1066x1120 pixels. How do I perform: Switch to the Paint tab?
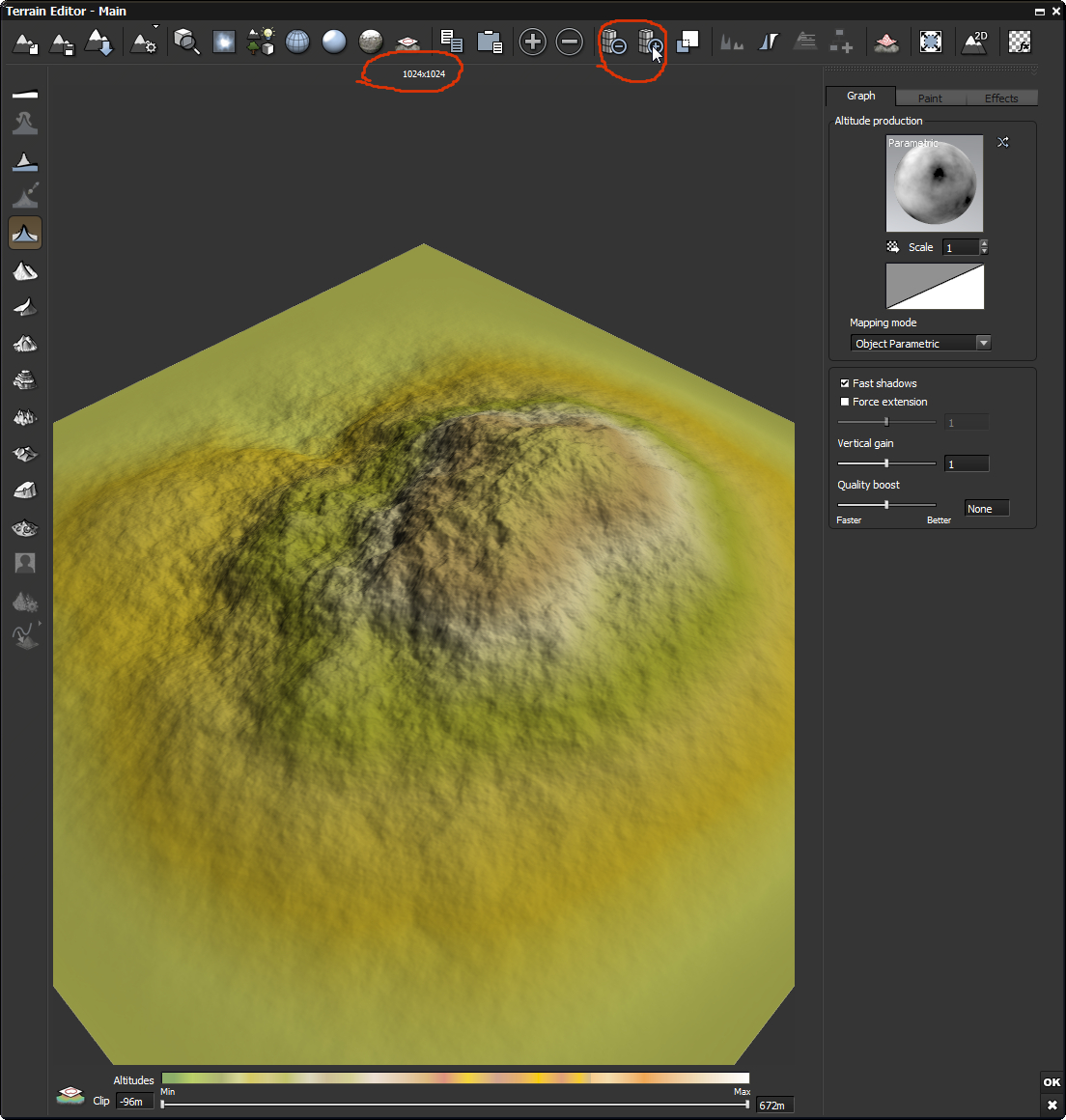[x=930, y=98]
